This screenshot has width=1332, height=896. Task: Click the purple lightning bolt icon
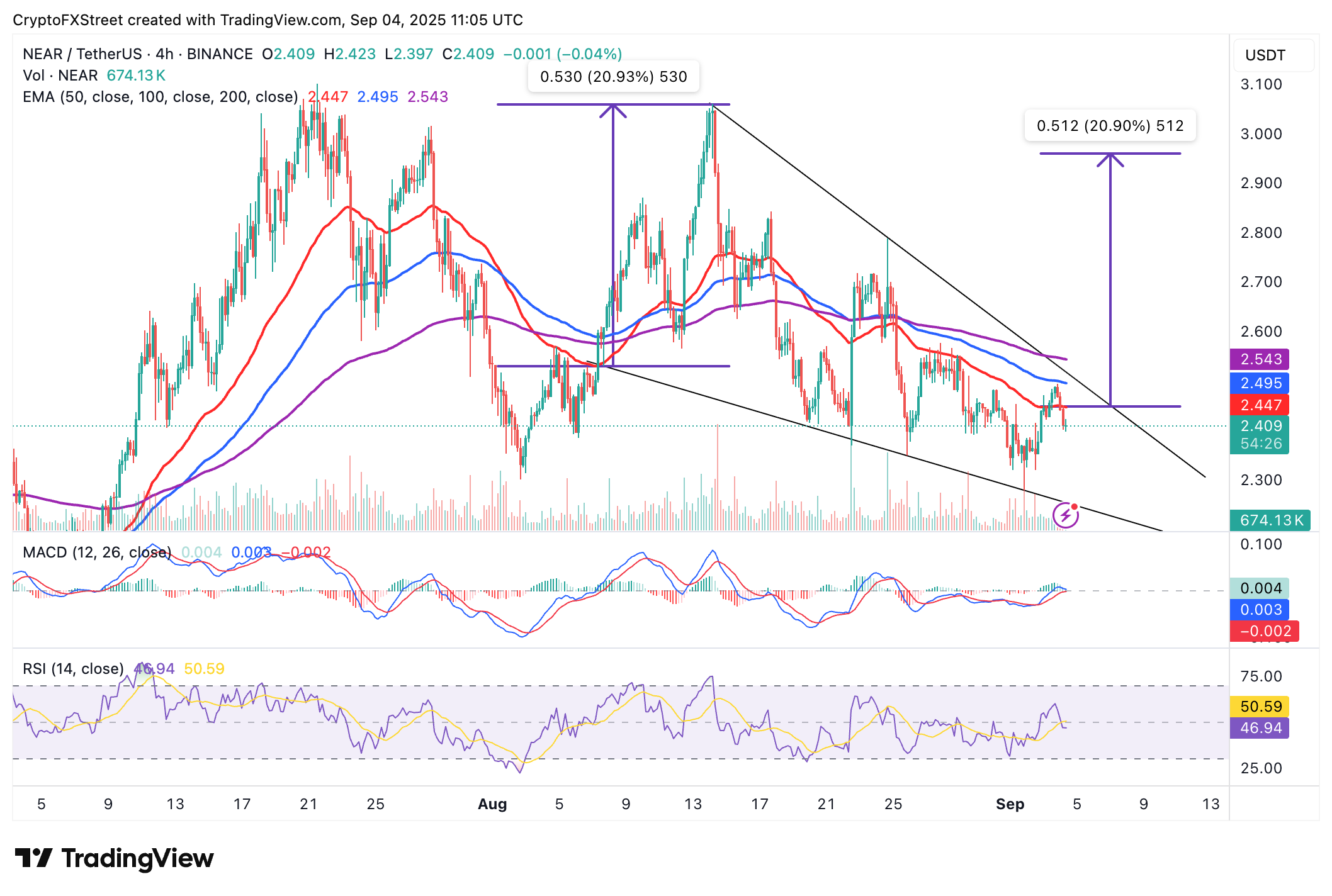point(1065,516)
